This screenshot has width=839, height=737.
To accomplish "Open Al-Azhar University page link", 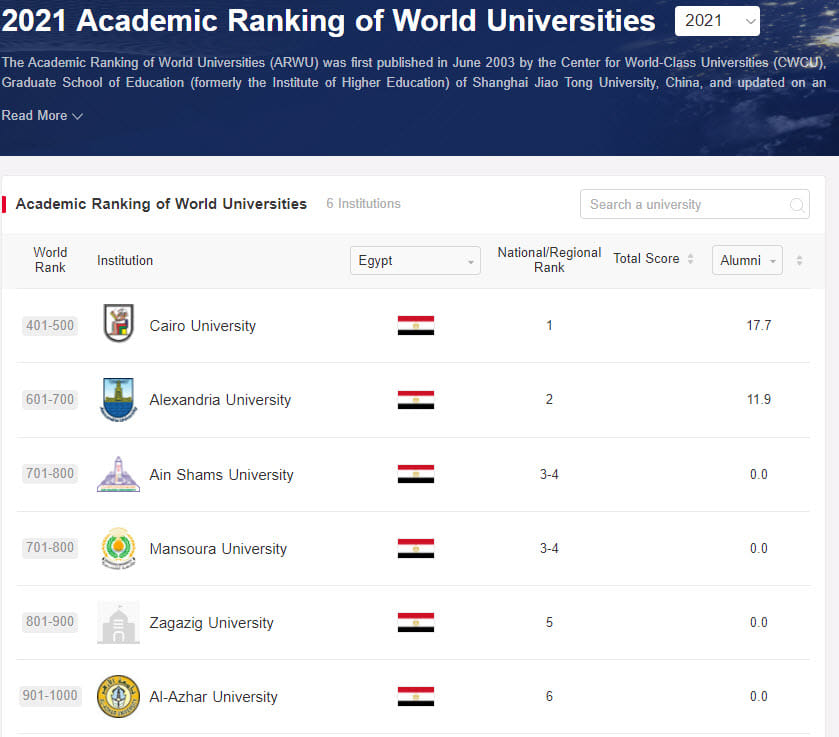I will (213, 697).
